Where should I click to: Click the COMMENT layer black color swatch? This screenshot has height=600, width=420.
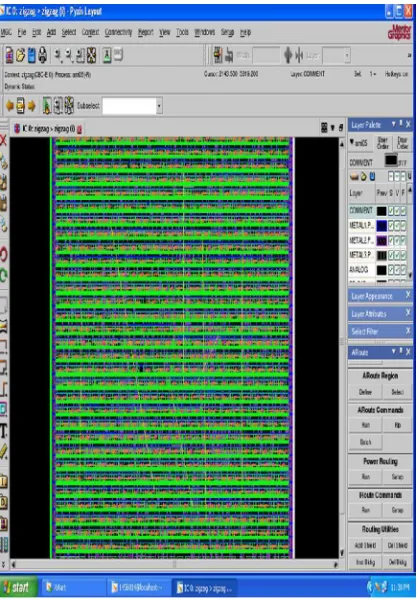click(x=381, y=211)
